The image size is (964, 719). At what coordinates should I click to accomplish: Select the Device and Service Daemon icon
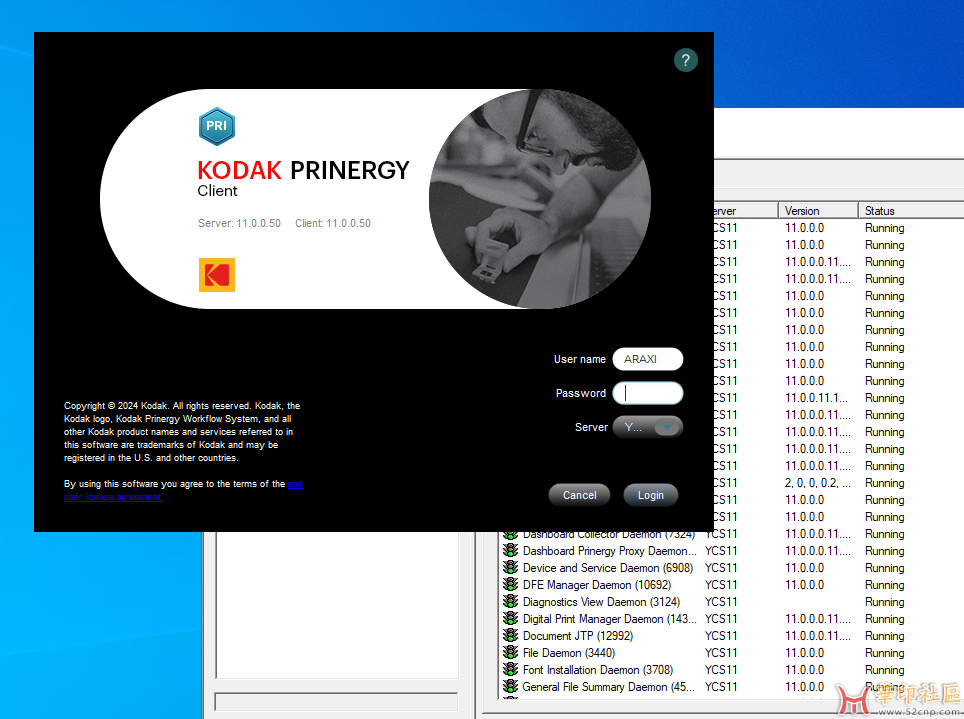point(510,568)
